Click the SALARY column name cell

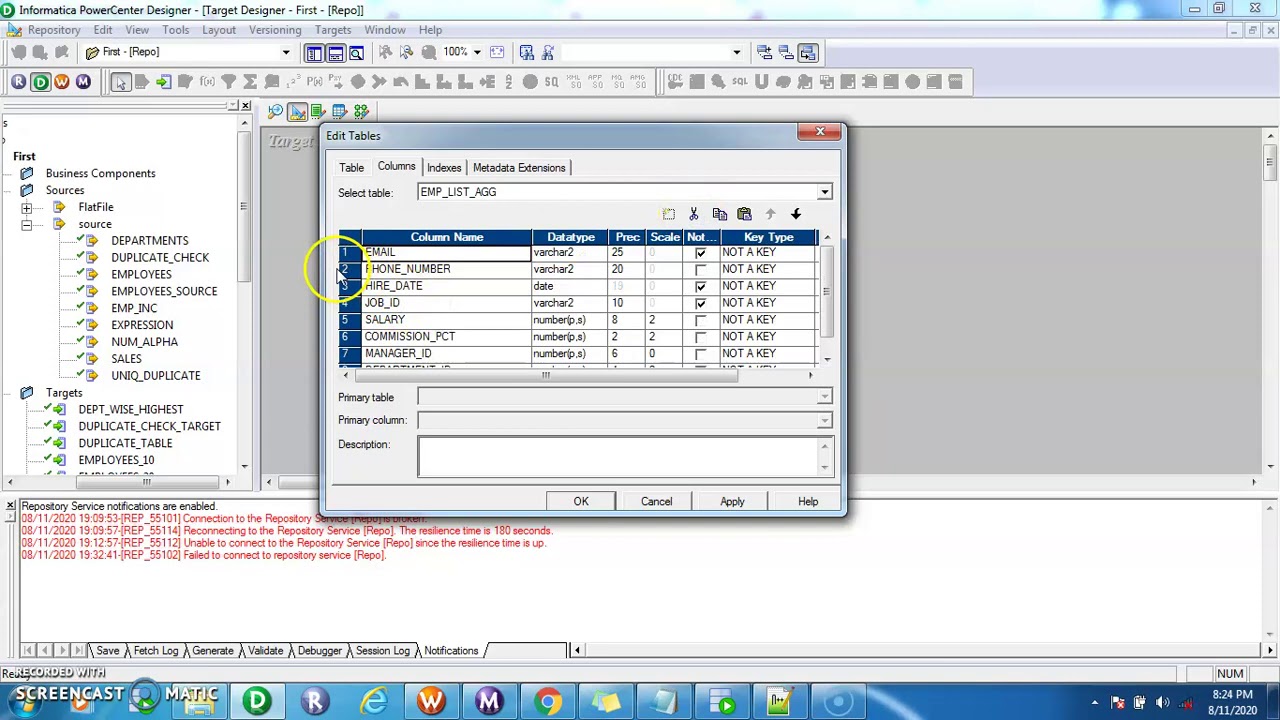click(446, 320)
